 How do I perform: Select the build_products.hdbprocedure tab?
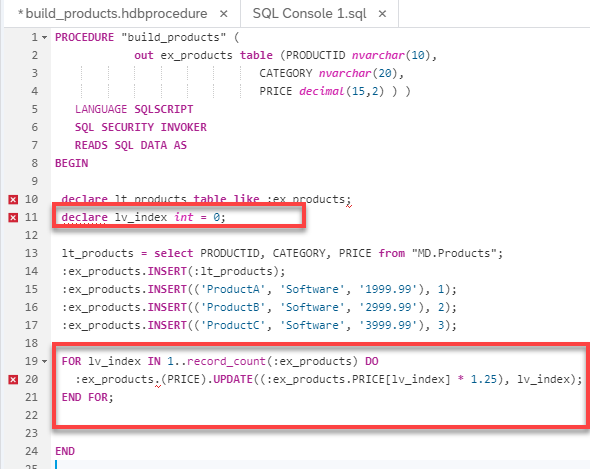pos(116,14)
